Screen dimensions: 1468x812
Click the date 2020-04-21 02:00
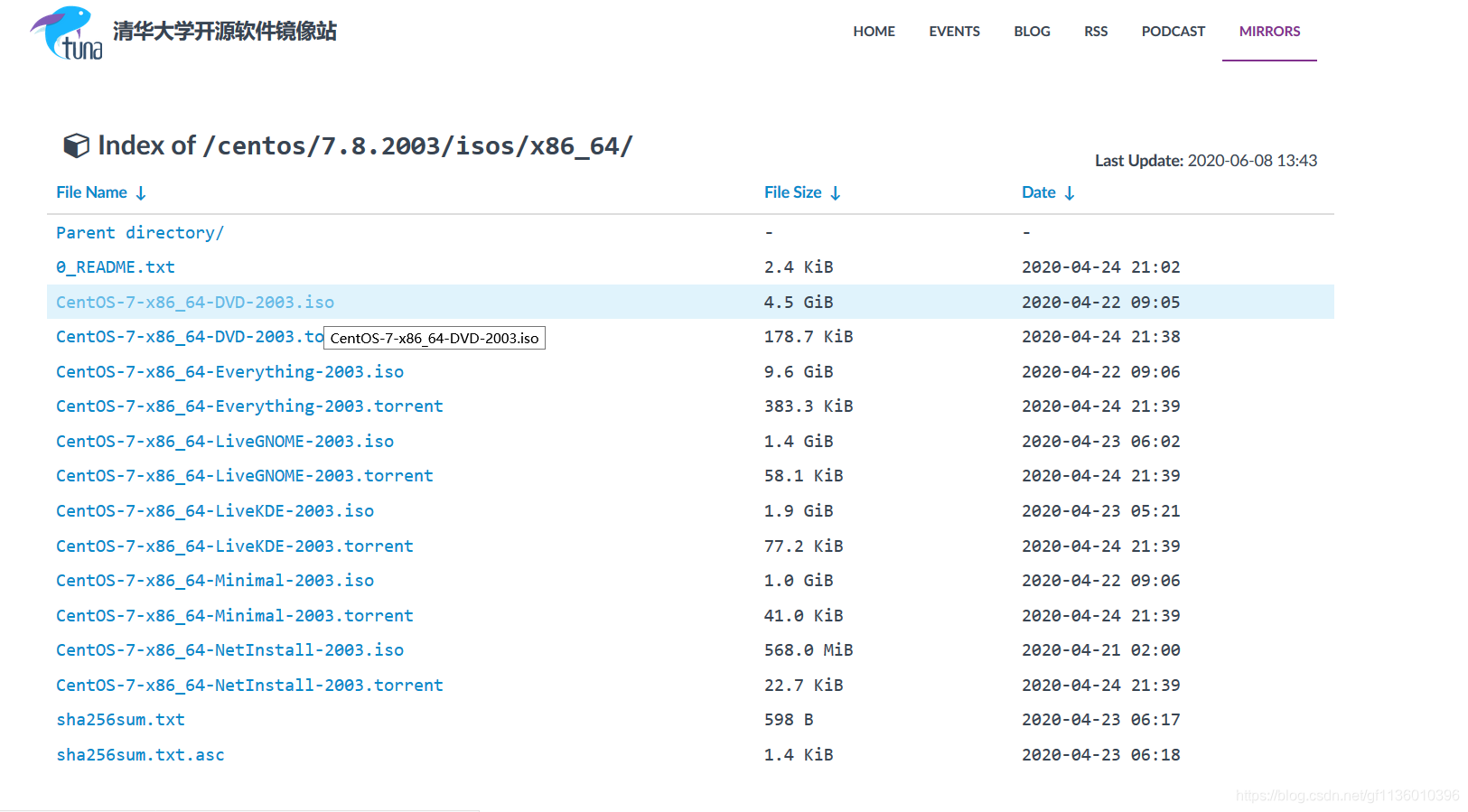coord(1100,650)
